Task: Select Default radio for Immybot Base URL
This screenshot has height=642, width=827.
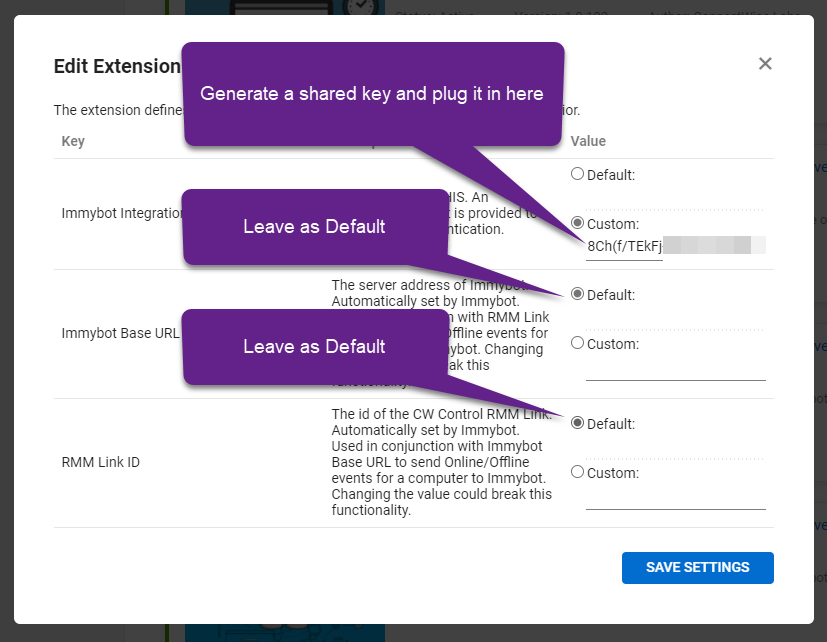Action: 577,294
